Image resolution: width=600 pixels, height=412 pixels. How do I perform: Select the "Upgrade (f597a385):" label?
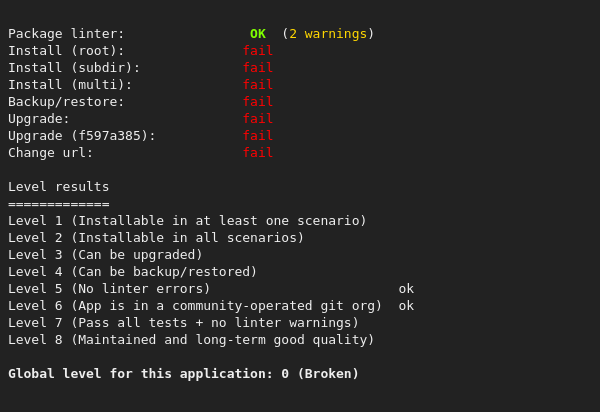pos(82,136)
